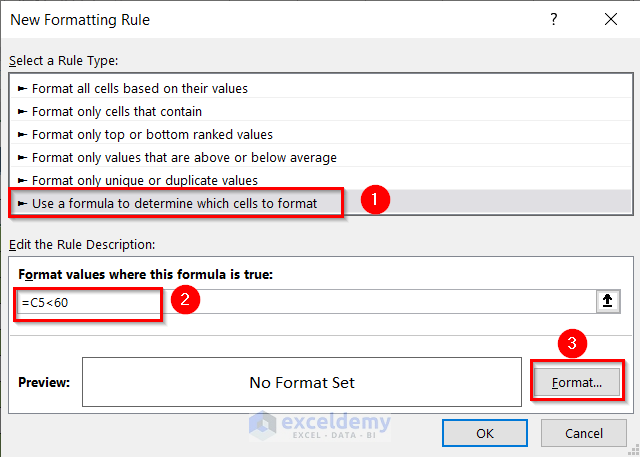The height and width of the screenshot is (457, 640).
Task: Click the red step 1 marker
Action: [374, 199]
